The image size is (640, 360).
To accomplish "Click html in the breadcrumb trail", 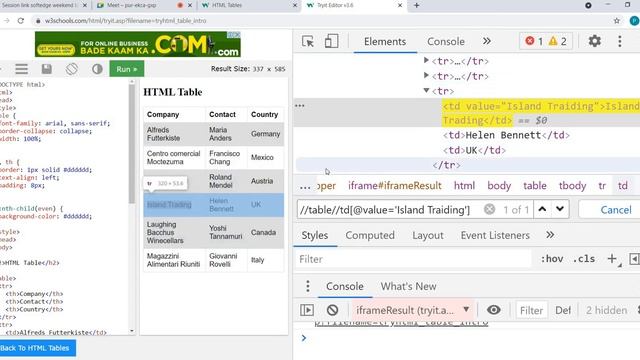I will tap(464, 186).
